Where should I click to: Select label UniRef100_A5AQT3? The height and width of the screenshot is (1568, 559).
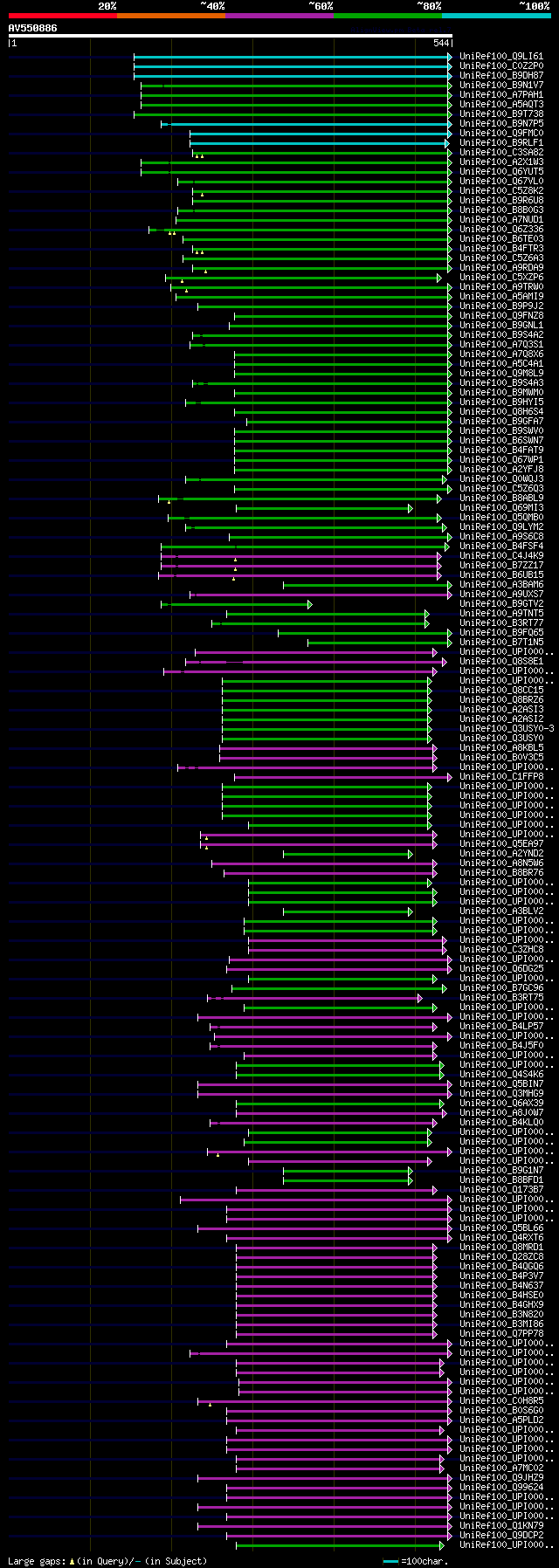[x=501, y=105]
